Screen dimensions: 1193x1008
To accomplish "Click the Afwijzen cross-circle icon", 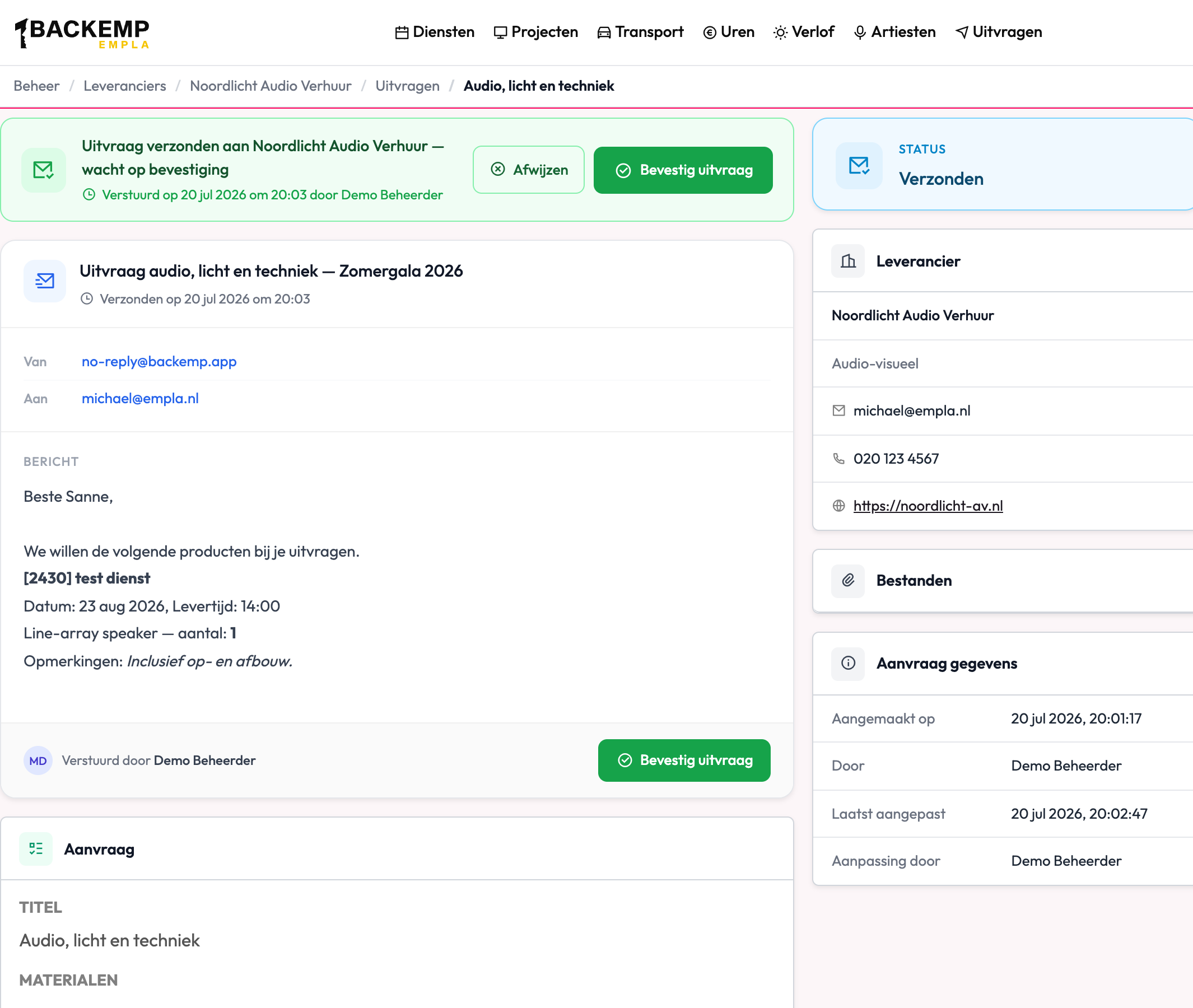I will (x=498, y=169).
